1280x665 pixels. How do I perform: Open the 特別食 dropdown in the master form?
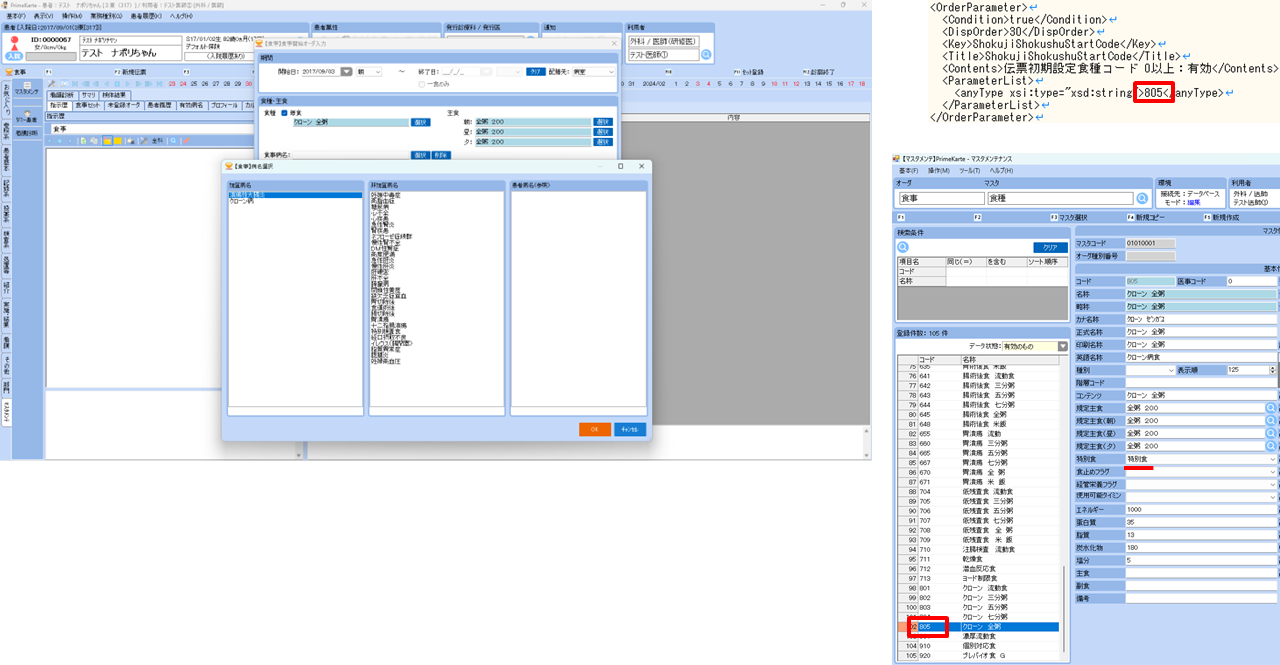1272,458
